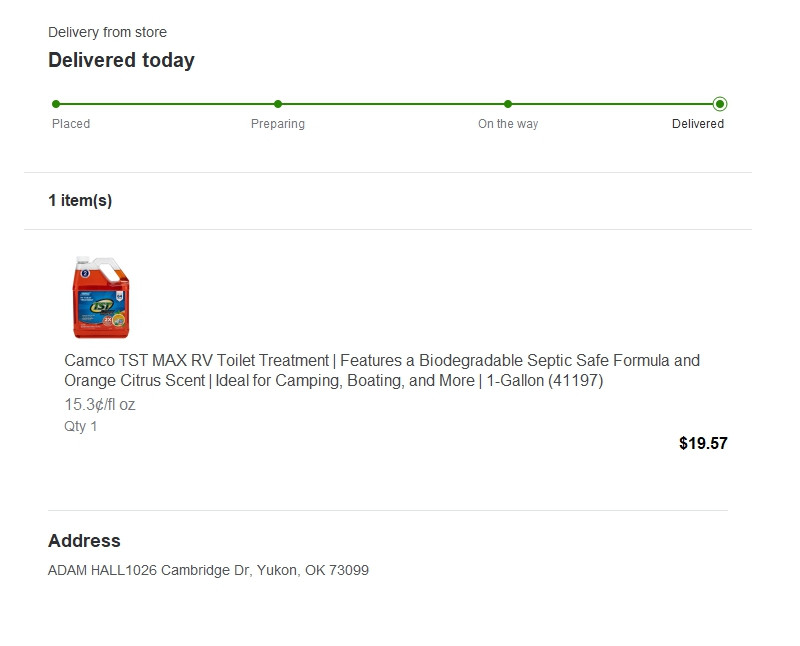Click the Delivered today heading

(x=121, y=60)
